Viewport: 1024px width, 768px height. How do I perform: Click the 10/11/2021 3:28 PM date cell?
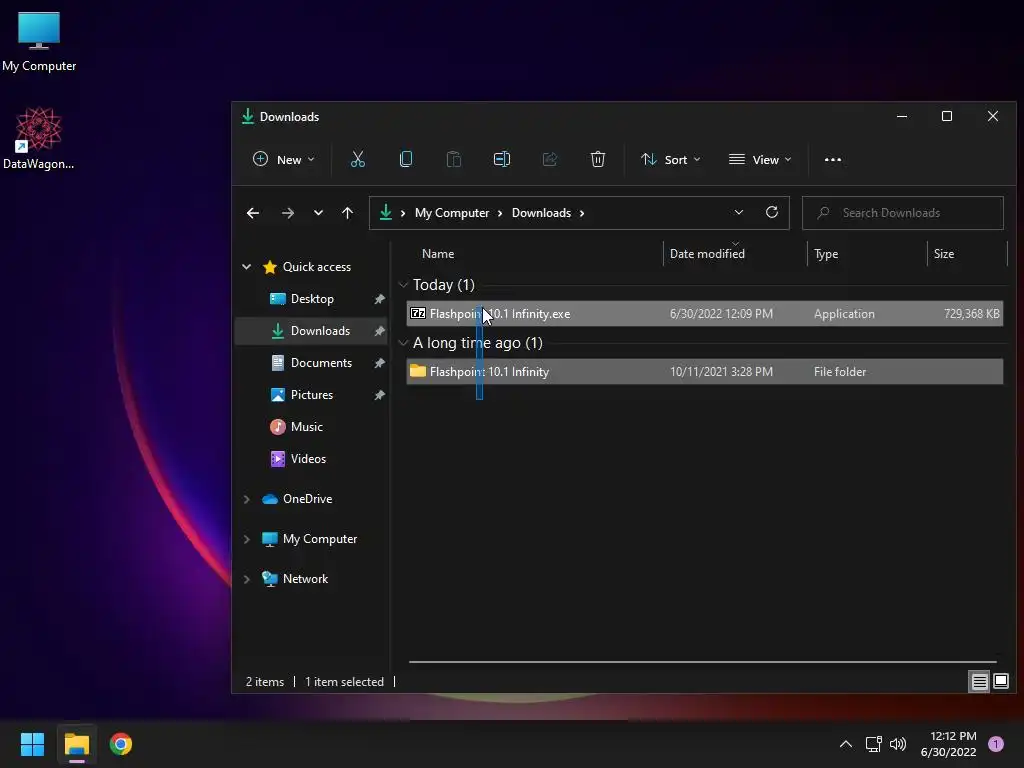[721, 372]
